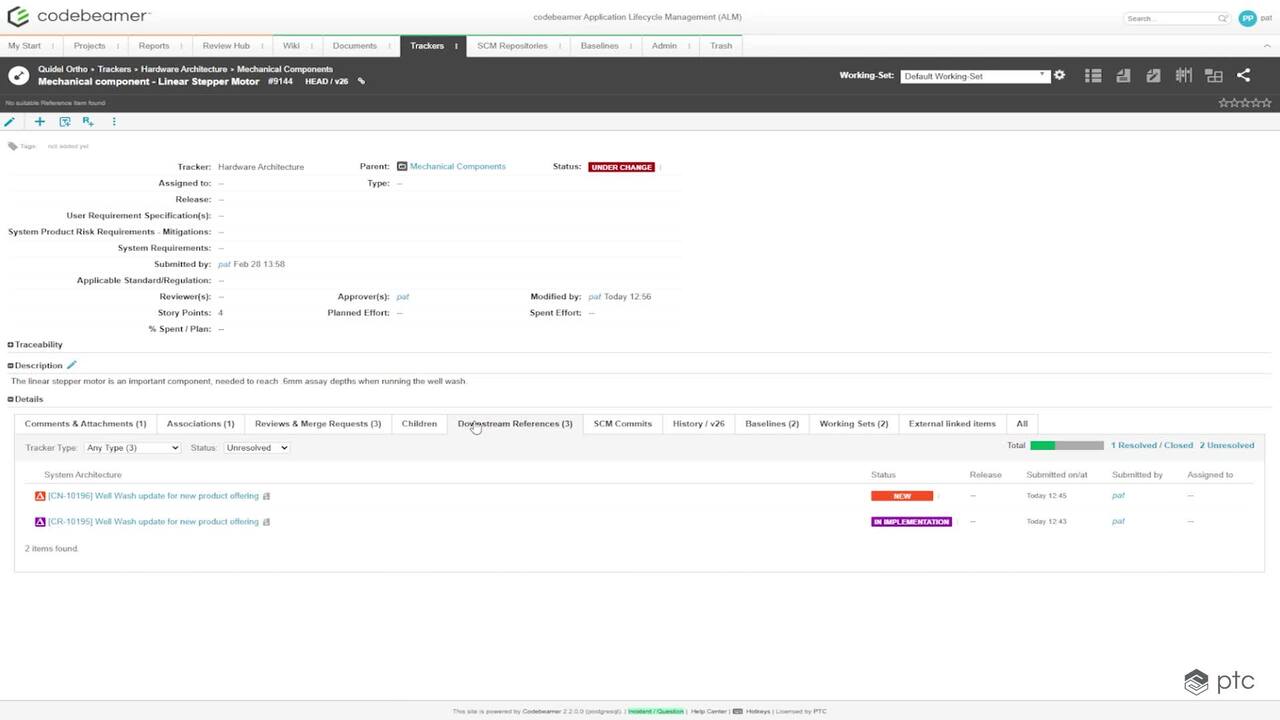This screenshot has width=1280, height=720.
Task: Open CN-10196 Well Wash update link
Action: click(153, 496)
